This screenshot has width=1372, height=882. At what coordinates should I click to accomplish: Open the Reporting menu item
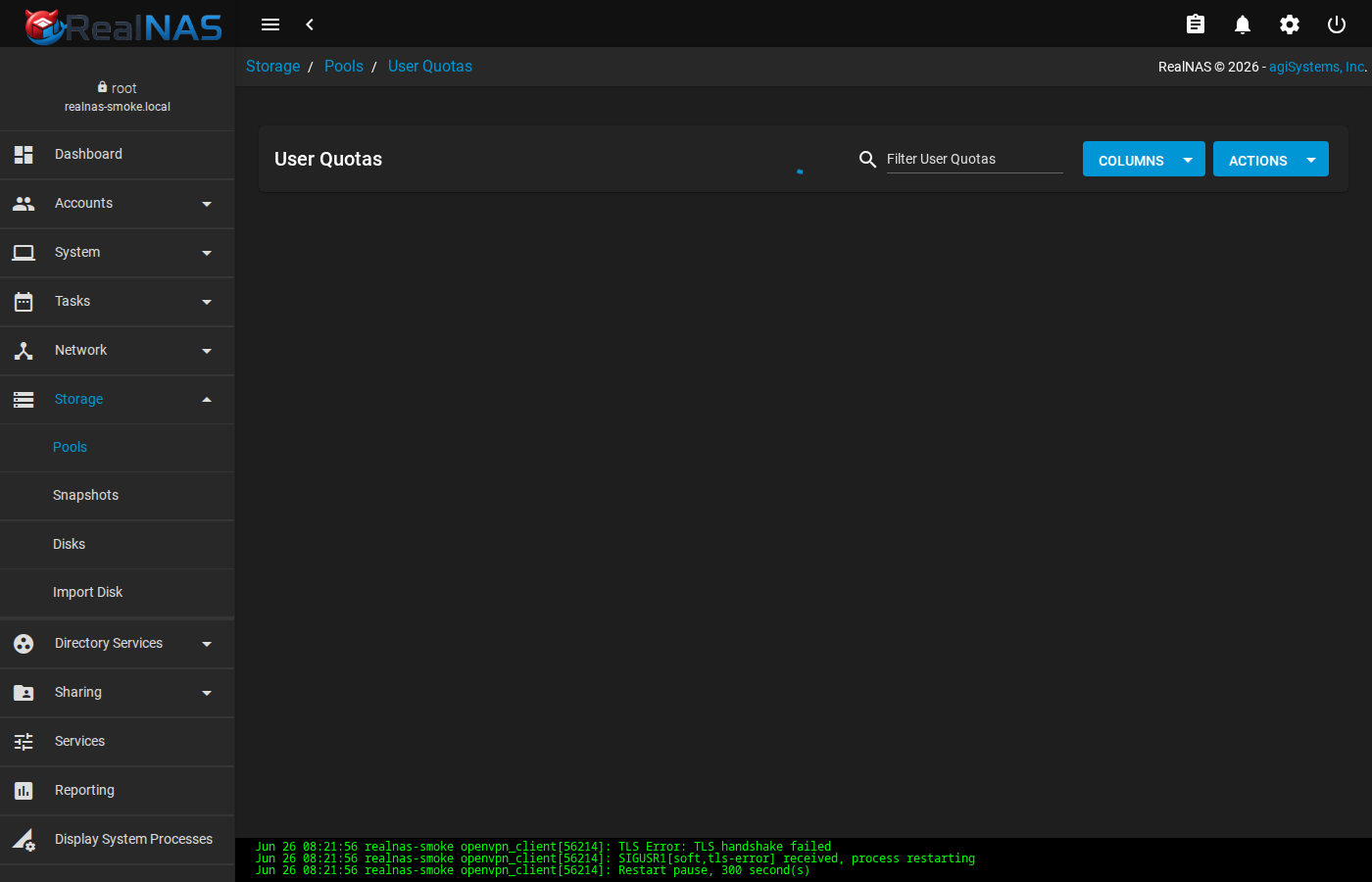(118, 791)
